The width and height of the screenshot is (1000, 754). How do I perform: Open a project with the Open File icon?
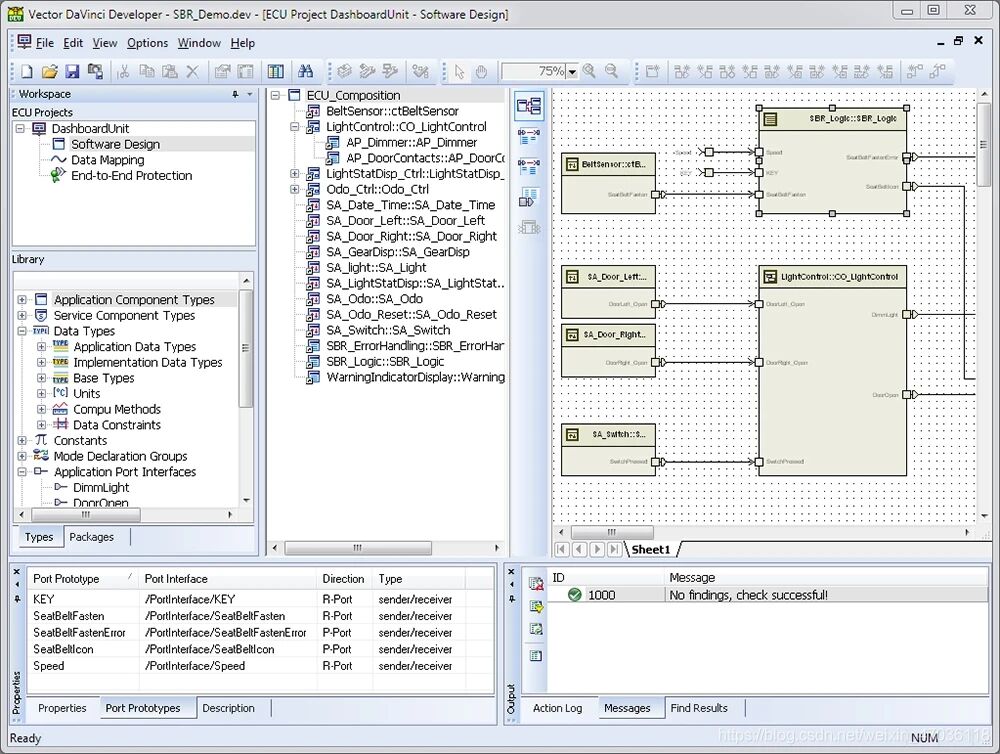[49, 71]
